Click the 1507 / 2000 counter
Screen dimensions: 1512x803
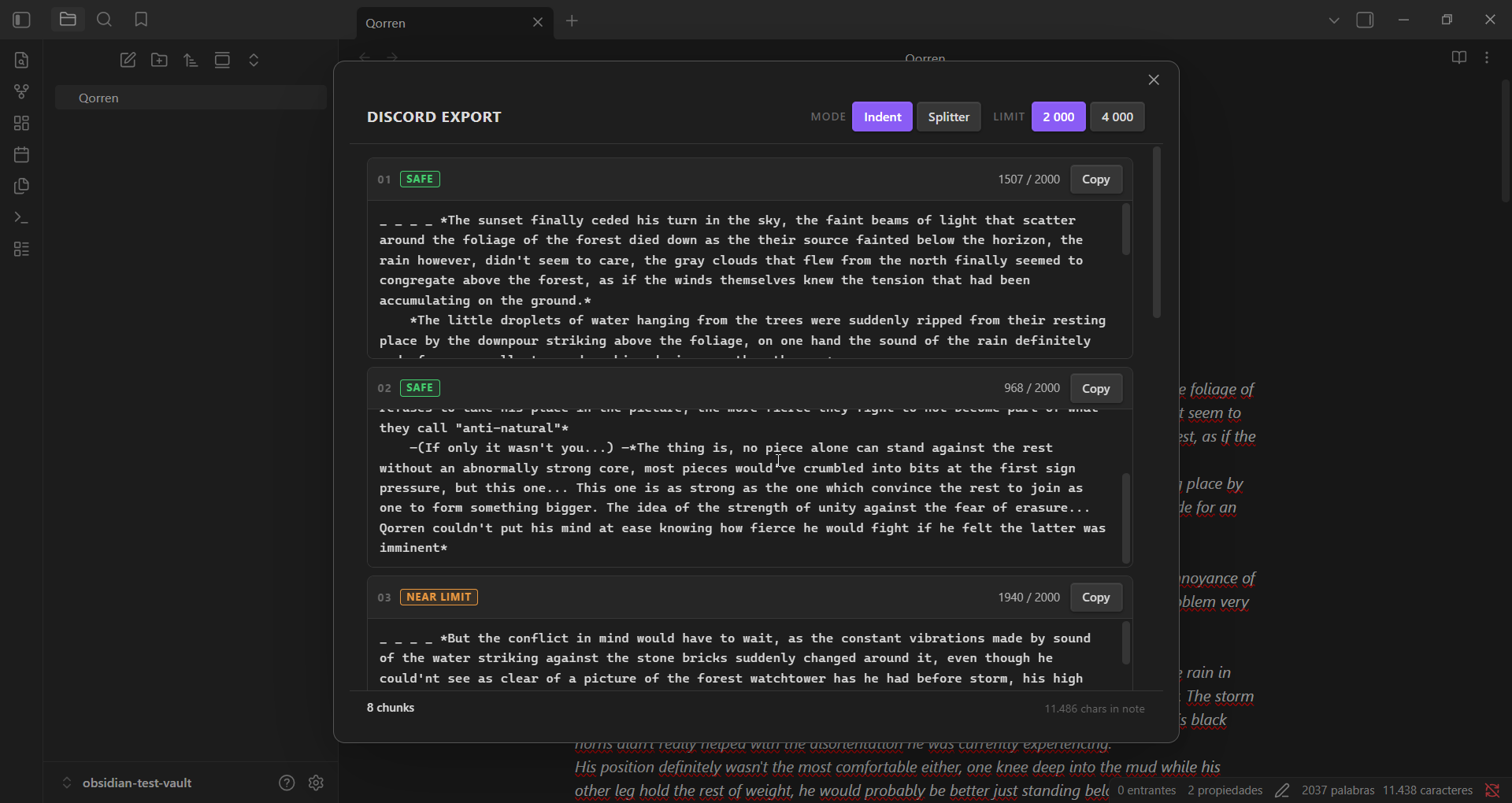(x=1028, y=179)
